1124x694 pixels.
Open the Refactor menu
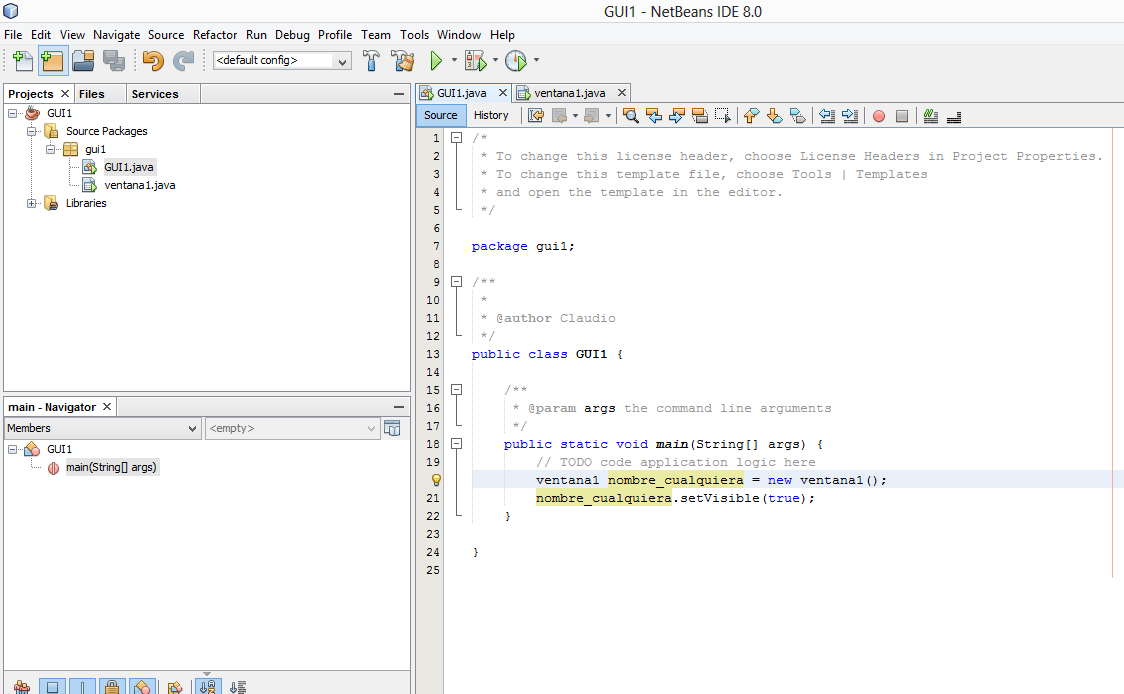[214, 34]
